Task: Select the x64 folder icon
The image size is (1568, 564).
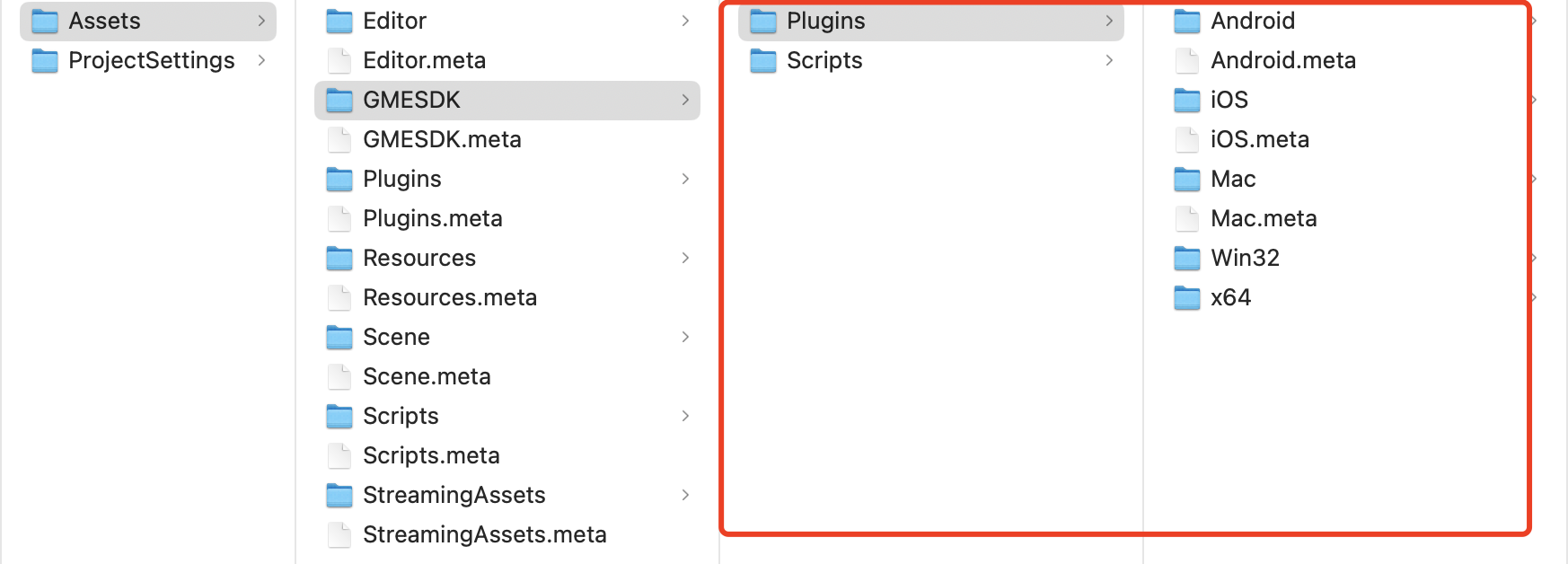Action: click(x=1187, y=297)
